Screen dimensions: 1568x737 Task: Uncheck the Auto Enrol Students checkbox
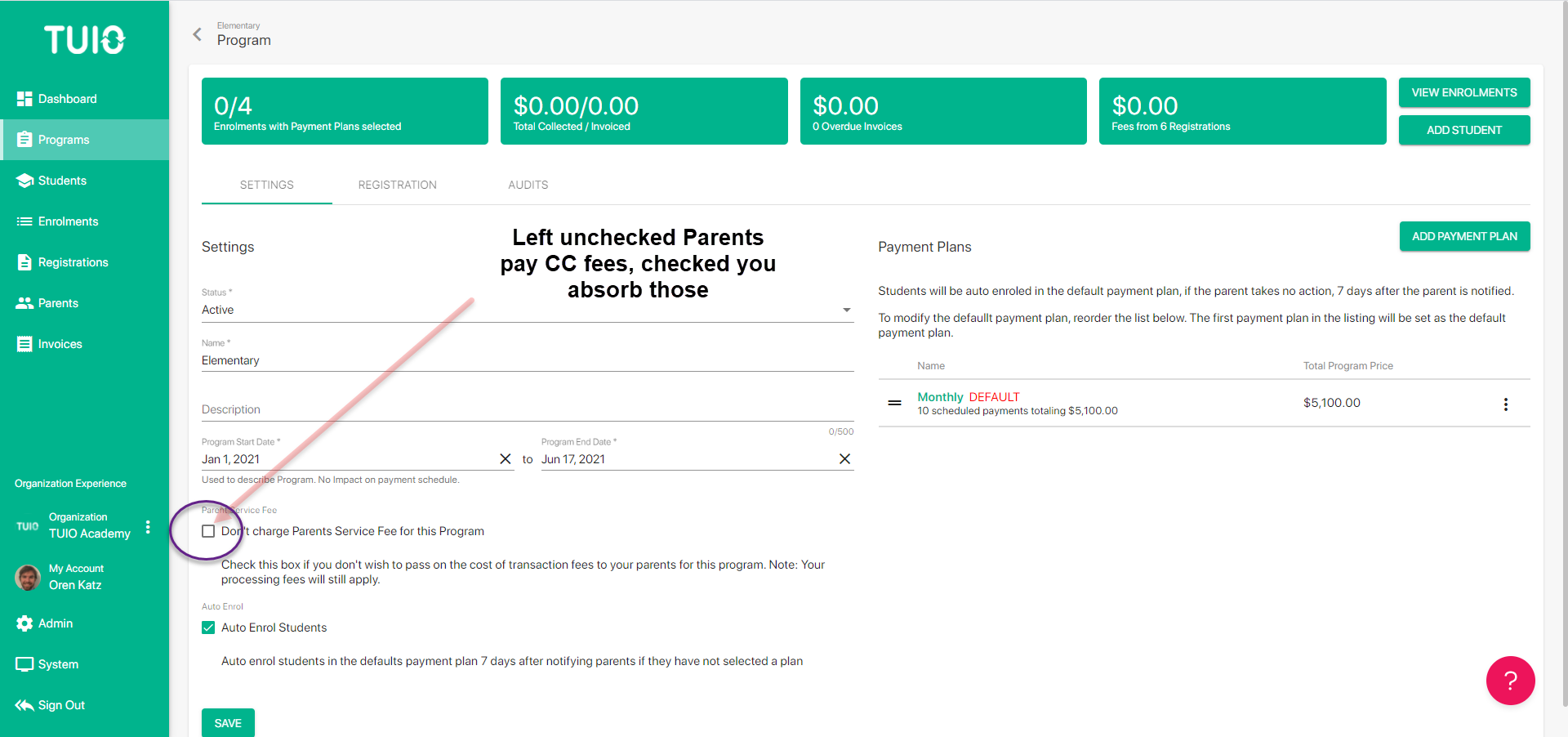[208, 628]
